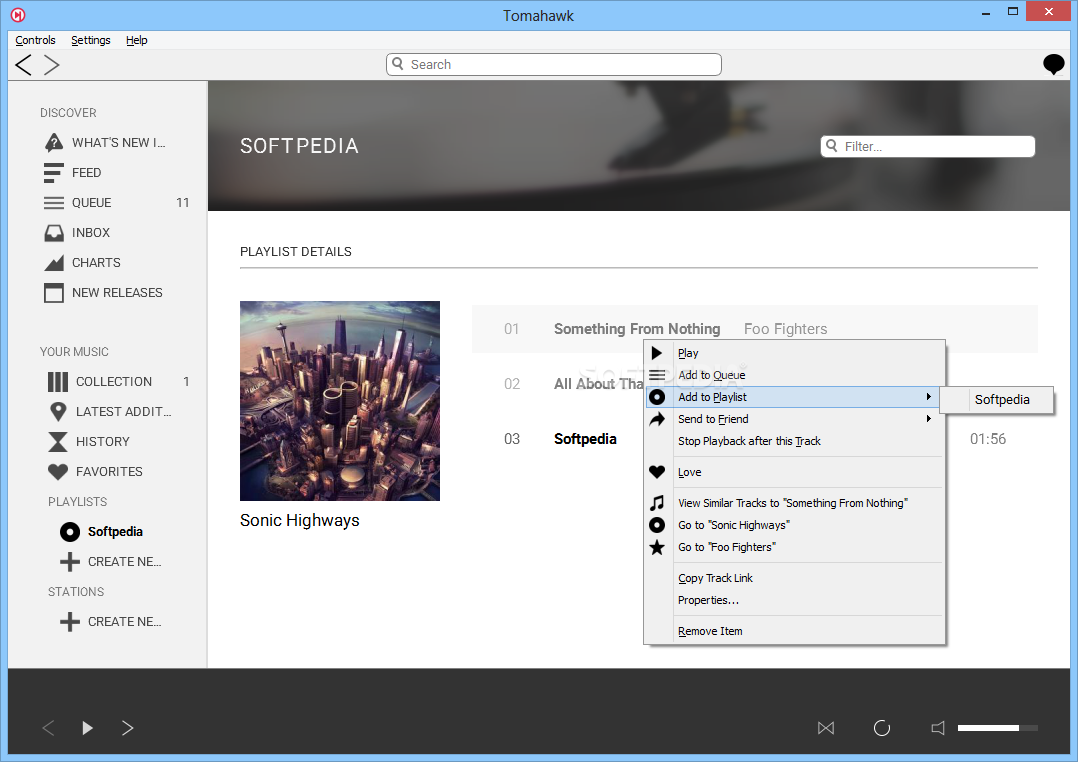Go back with the navigation arrow
This screenshot has height=762, width=1078.
tap(23, 65)
